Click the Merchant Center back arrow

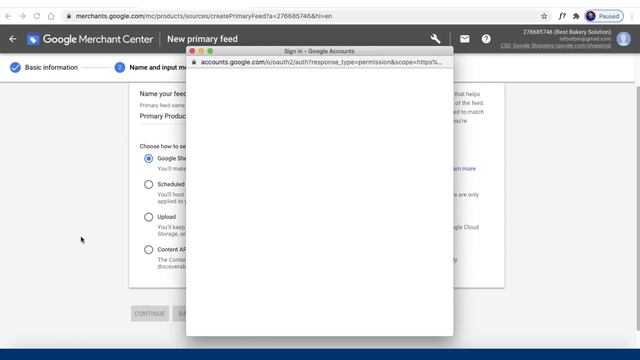click(x=13, y=39)
